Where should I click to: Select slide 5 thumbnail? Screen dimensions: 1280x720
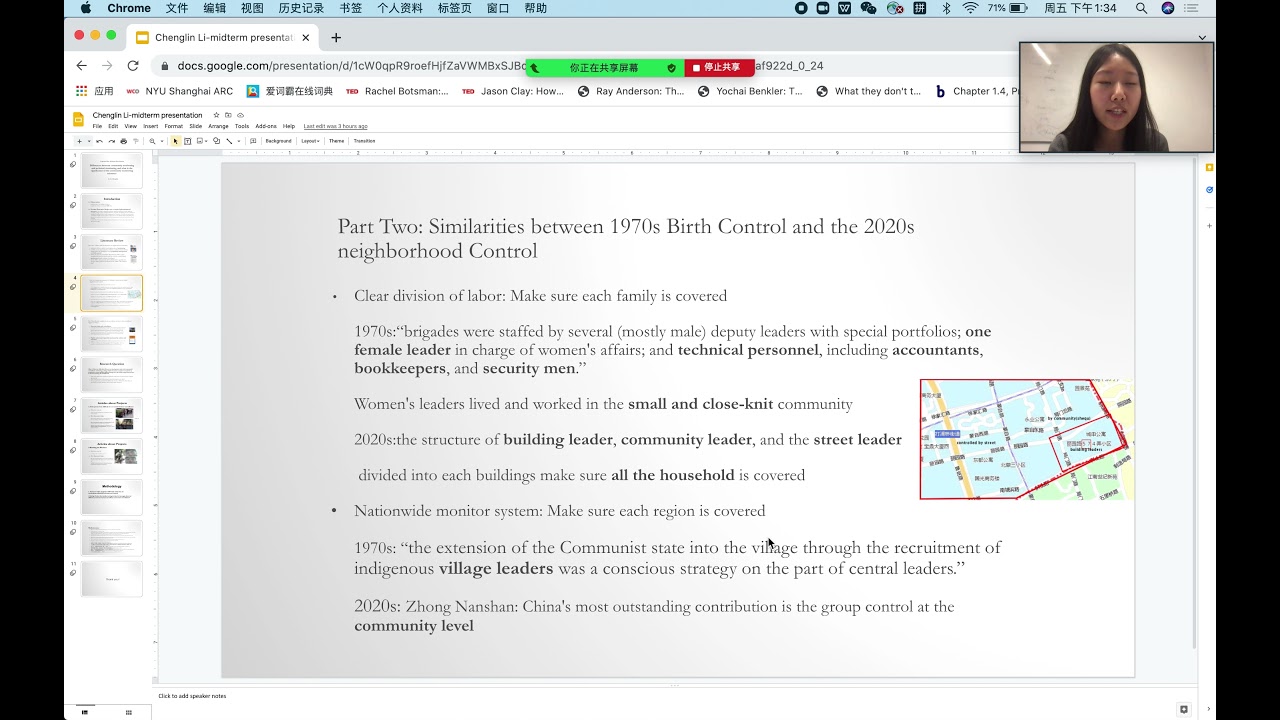111,334
